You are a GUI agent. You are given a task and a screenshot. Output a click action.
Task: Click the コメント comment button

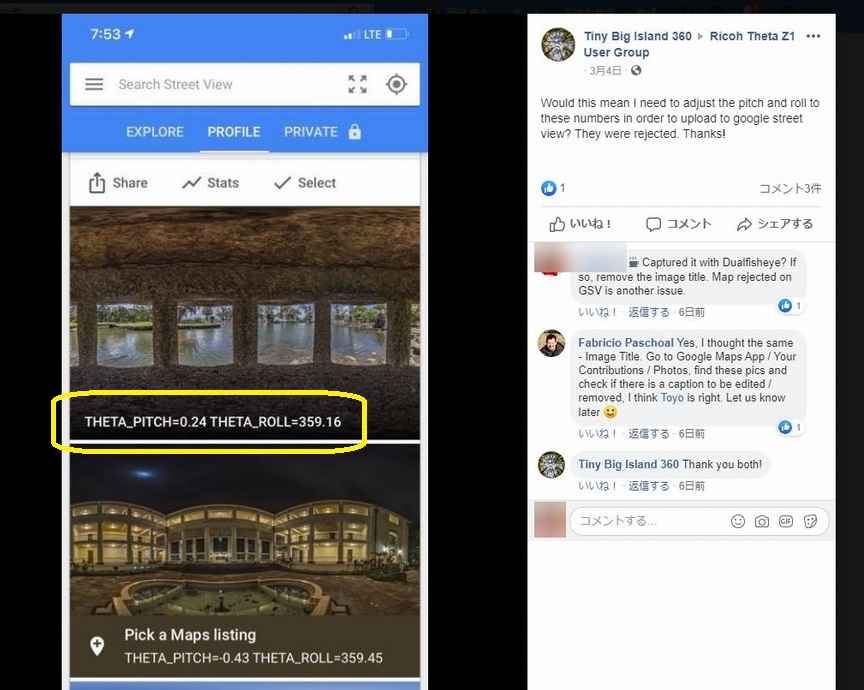678,224
